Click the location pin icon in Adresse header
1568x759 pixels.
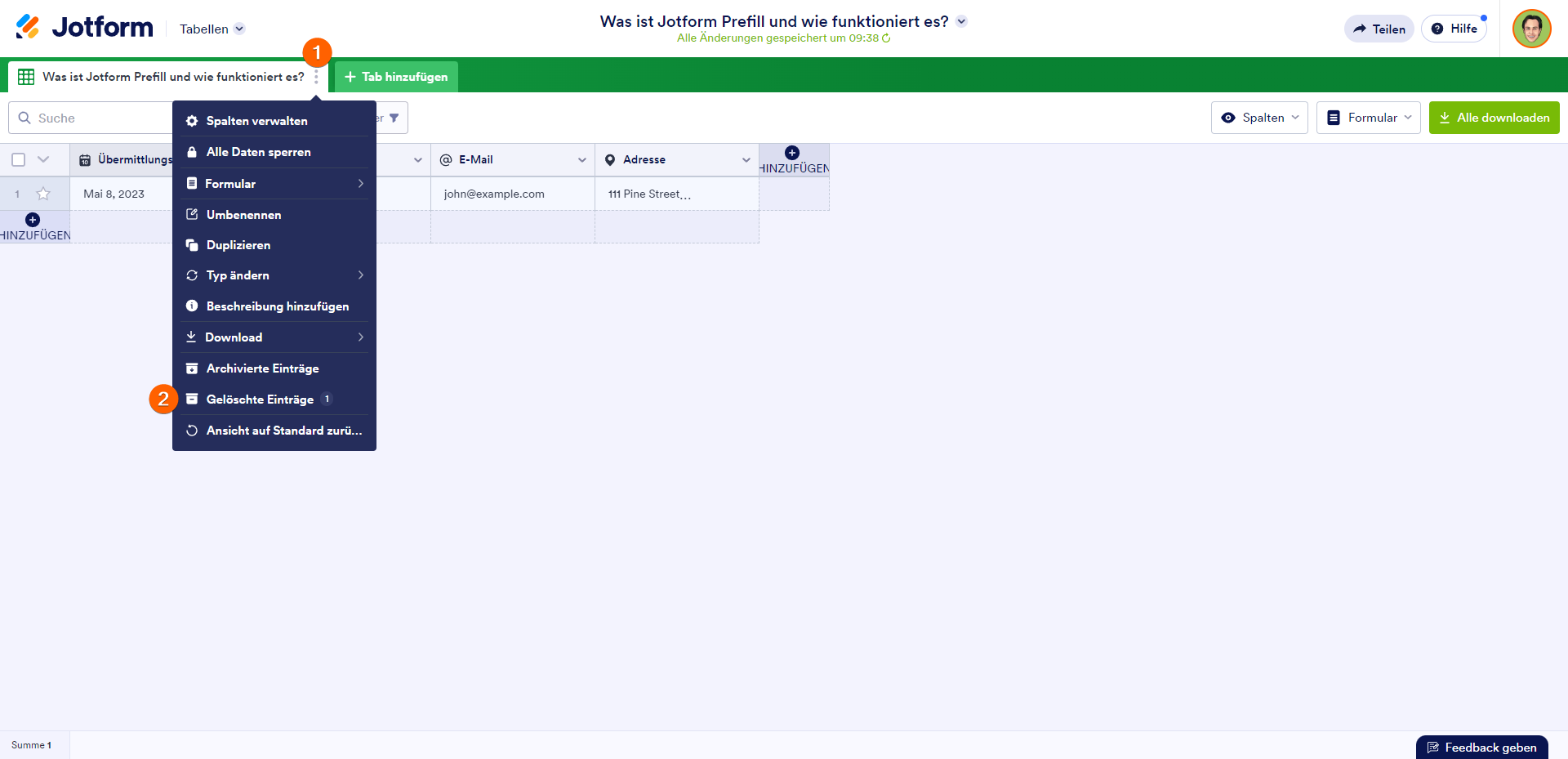point(610,160)
